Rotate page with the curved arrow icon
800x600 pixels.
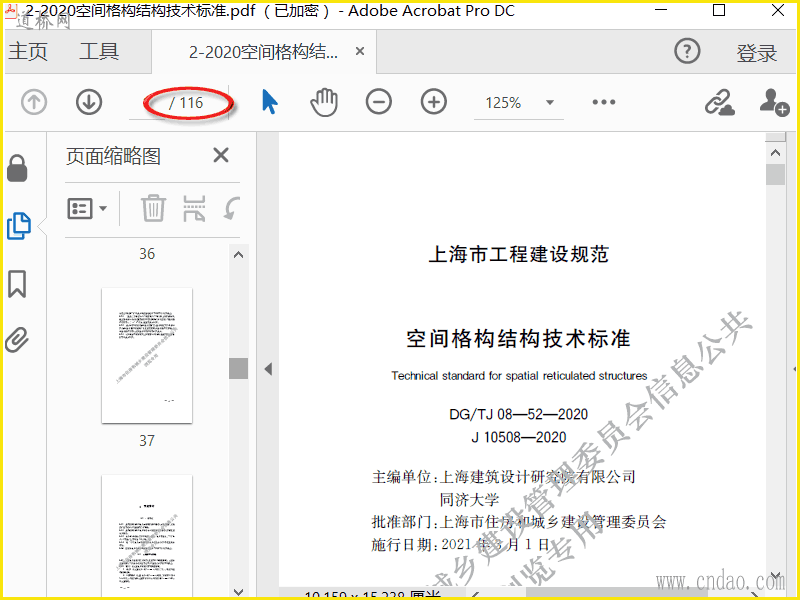232,209
